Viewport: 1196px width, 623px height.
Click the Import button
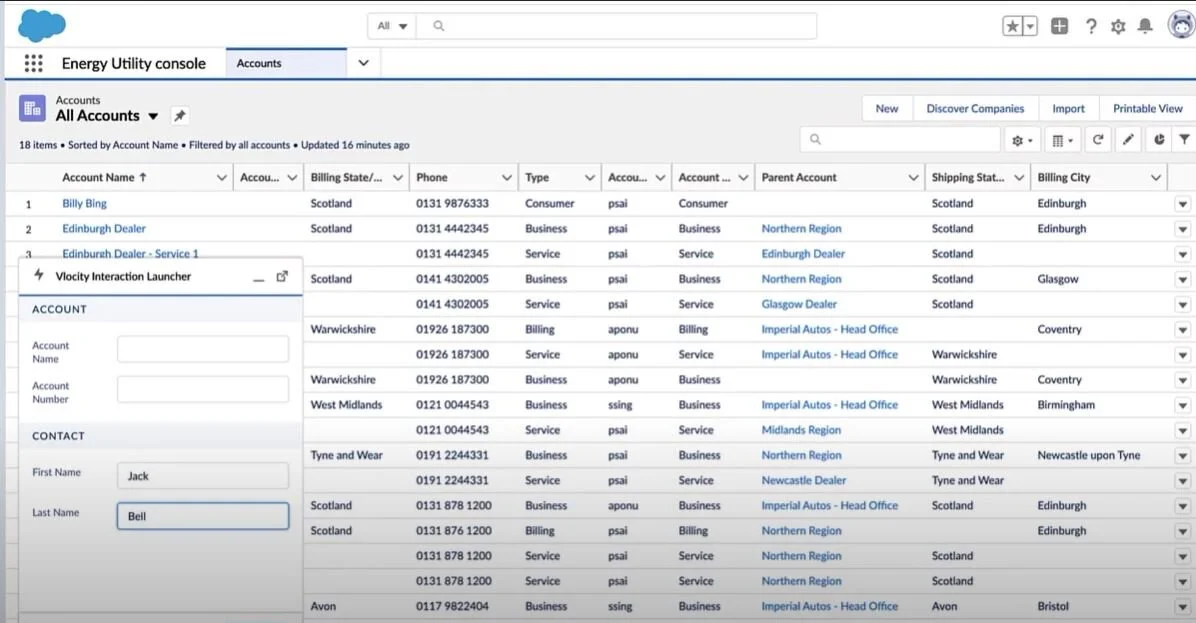point(1068,108)
